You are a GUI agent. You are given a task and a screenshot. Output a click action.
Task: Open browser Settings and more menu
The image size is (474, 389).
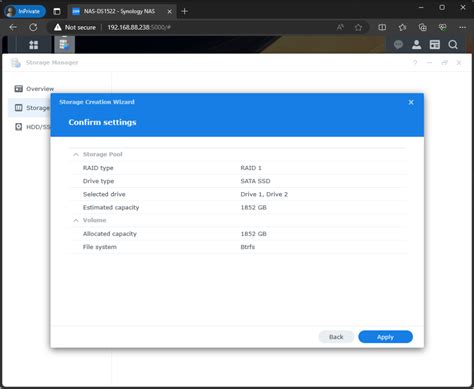(463, 27)
